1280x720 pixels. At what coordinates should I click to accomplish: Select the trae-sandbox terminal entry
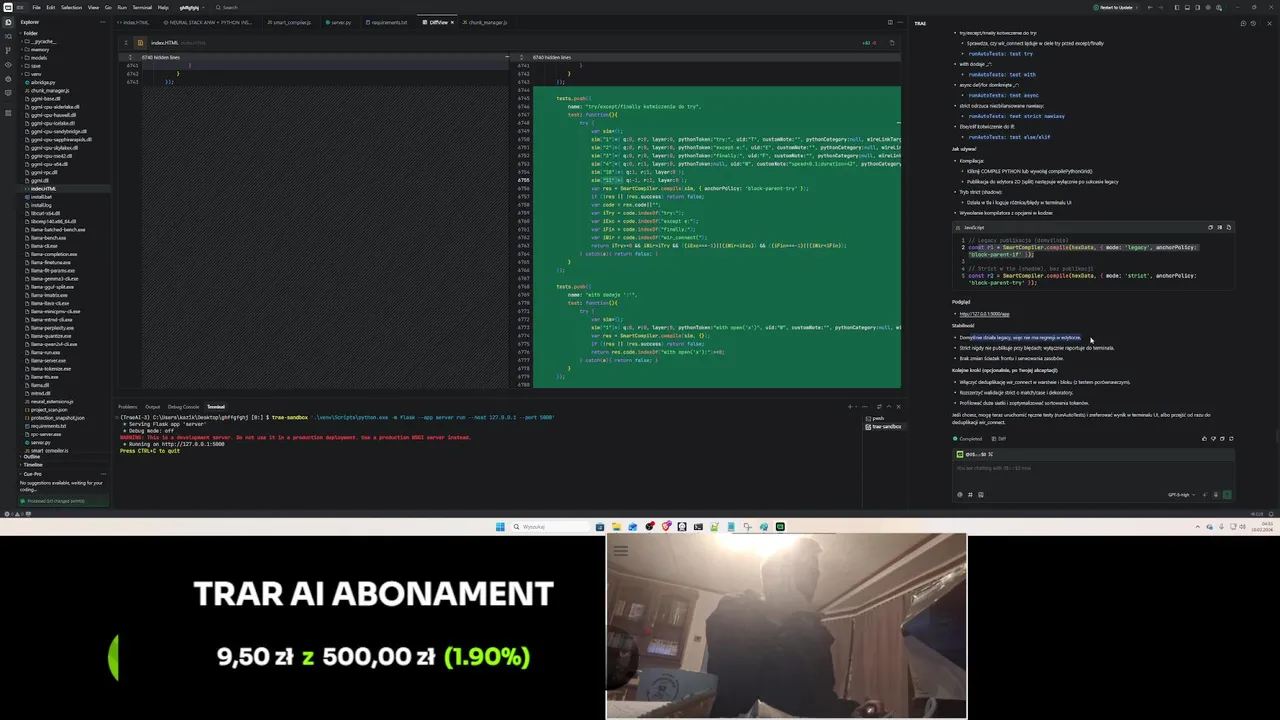point(884,427)
